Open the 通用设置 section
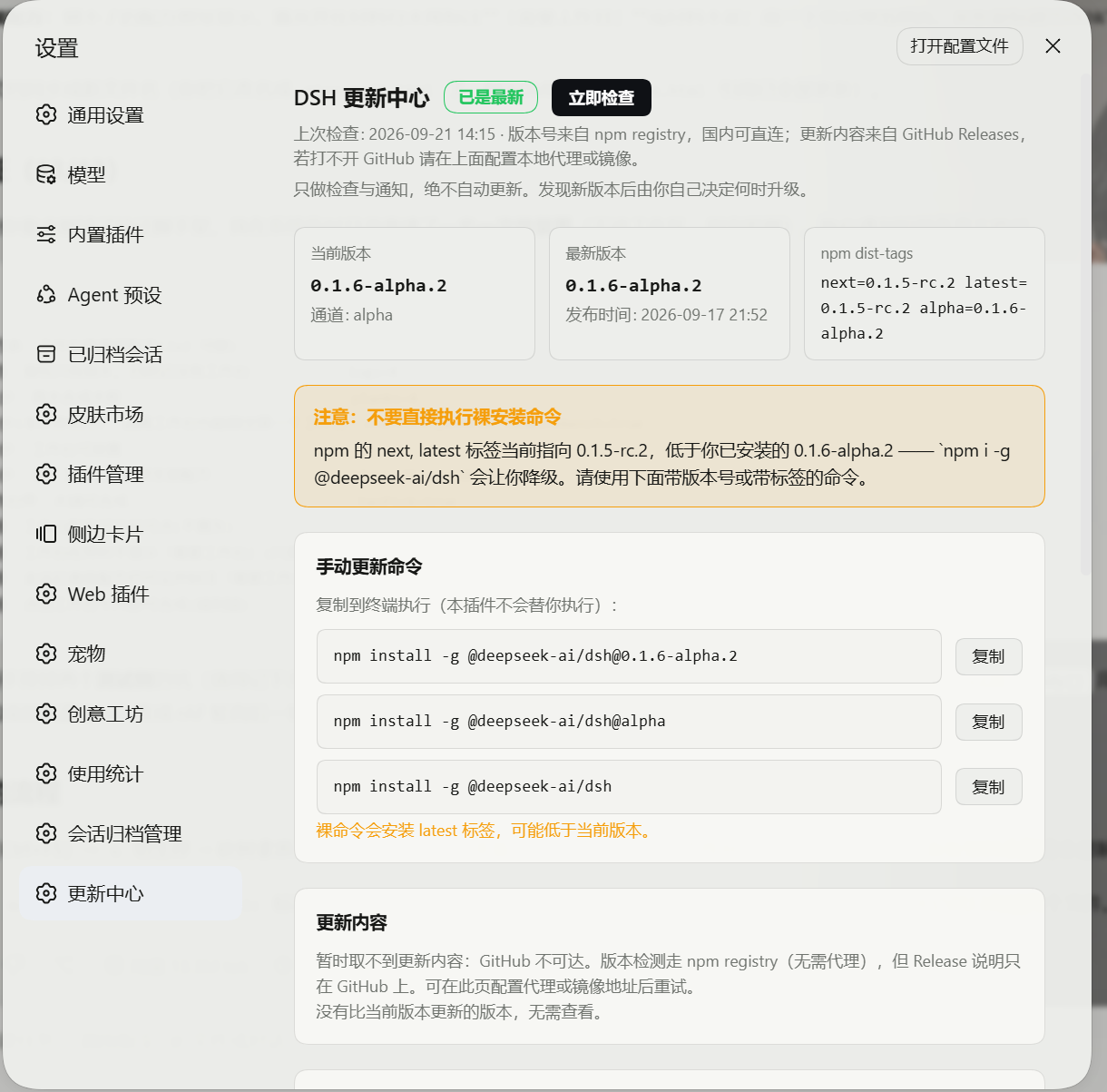1107x1092 pixels. click(131, 114)
